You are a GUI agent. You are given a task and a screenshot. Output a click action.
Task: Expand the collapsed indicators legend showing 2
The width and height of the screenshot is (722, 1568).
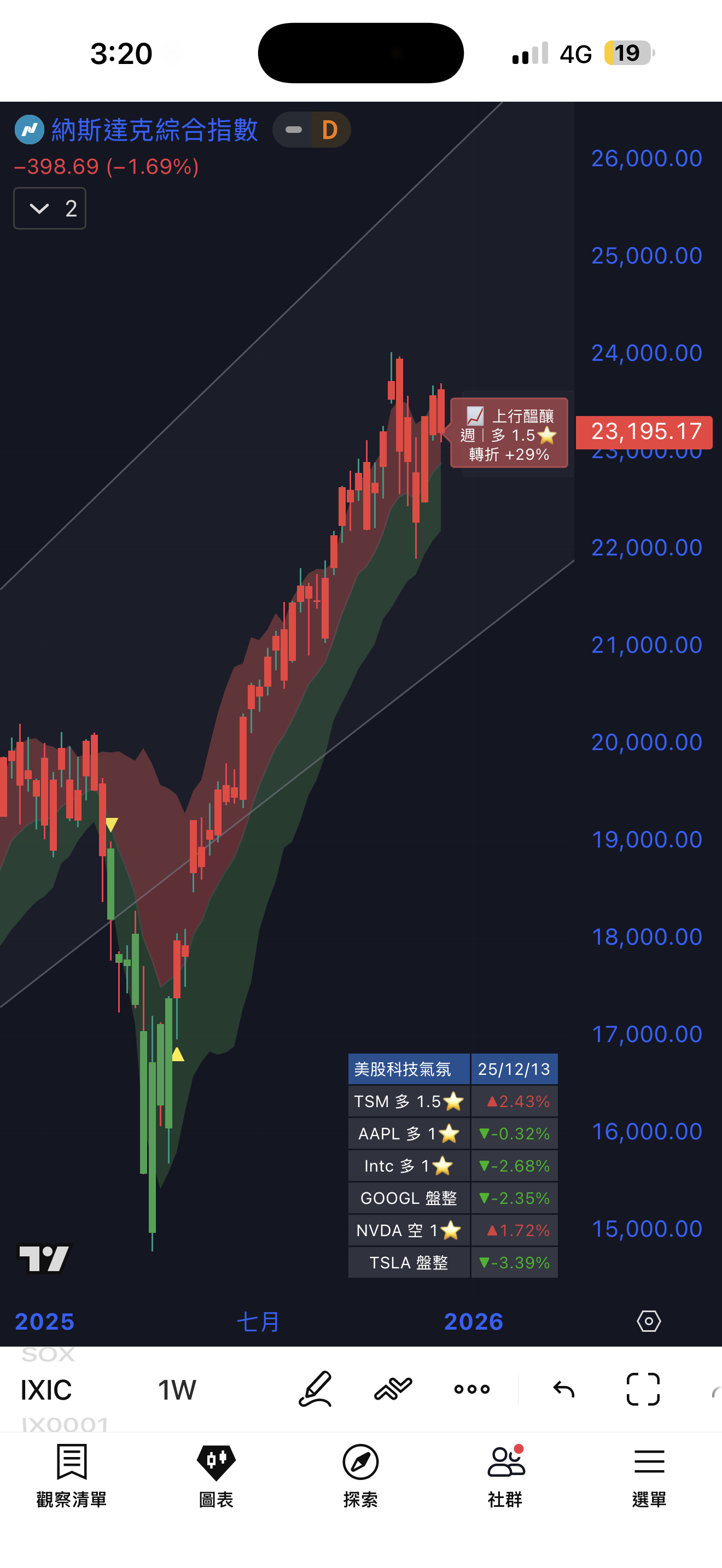pyautogui.click(x=50, y=208)
